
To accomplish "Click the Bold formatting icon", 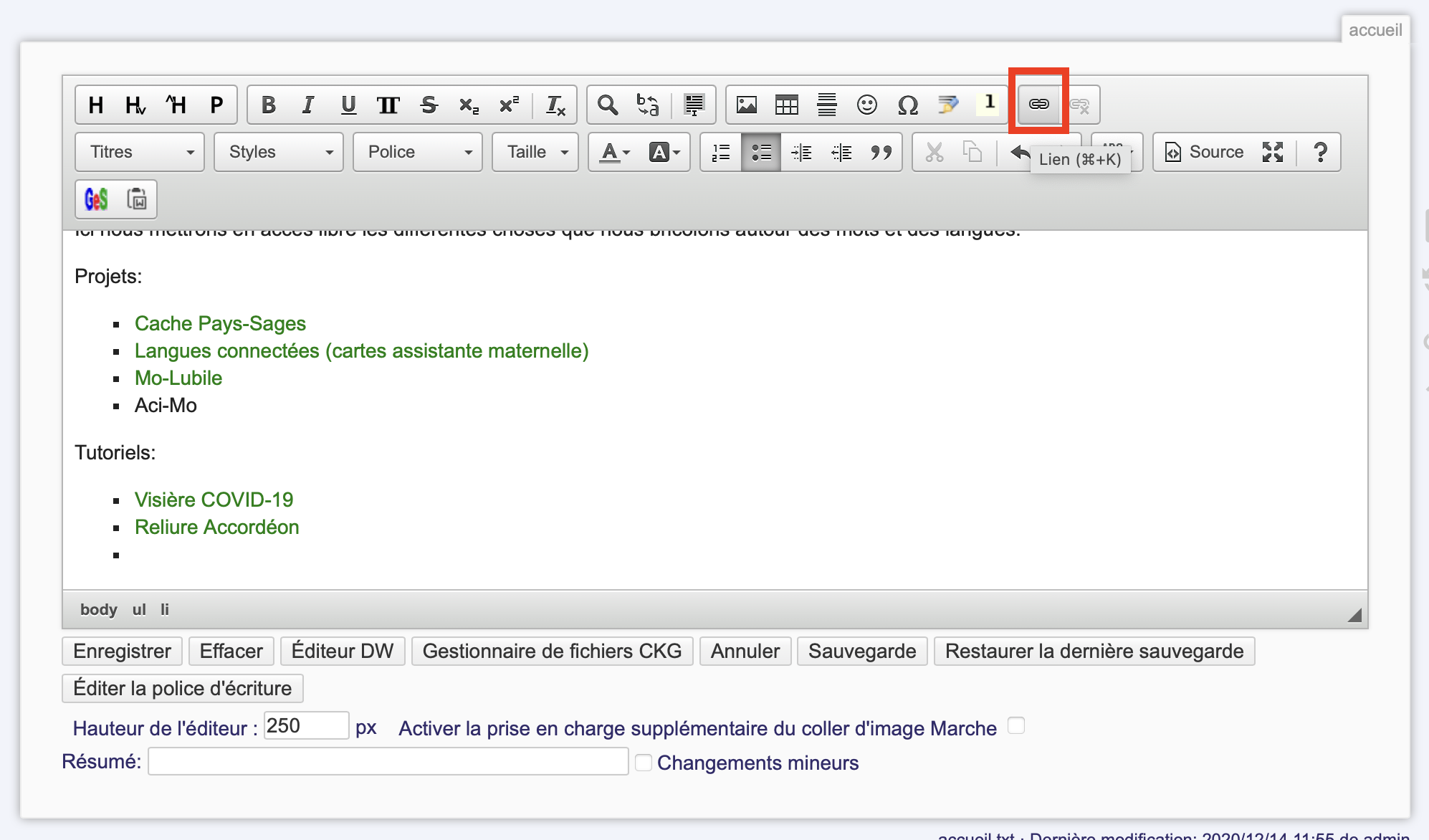I will pyautogui.click(x=269, y=105).
